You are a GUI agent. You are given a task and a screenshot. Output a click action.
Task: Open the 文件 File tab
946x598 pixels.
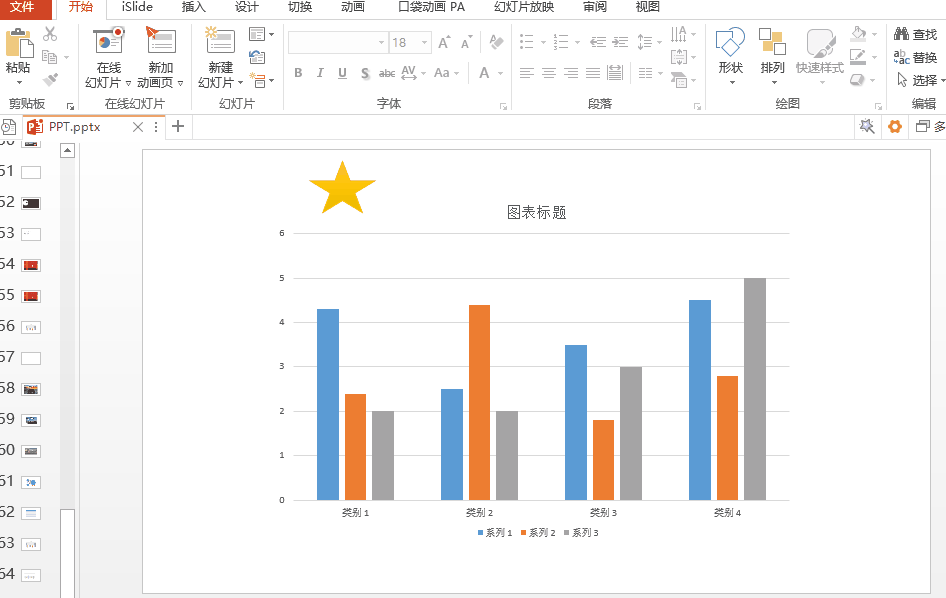22,7
